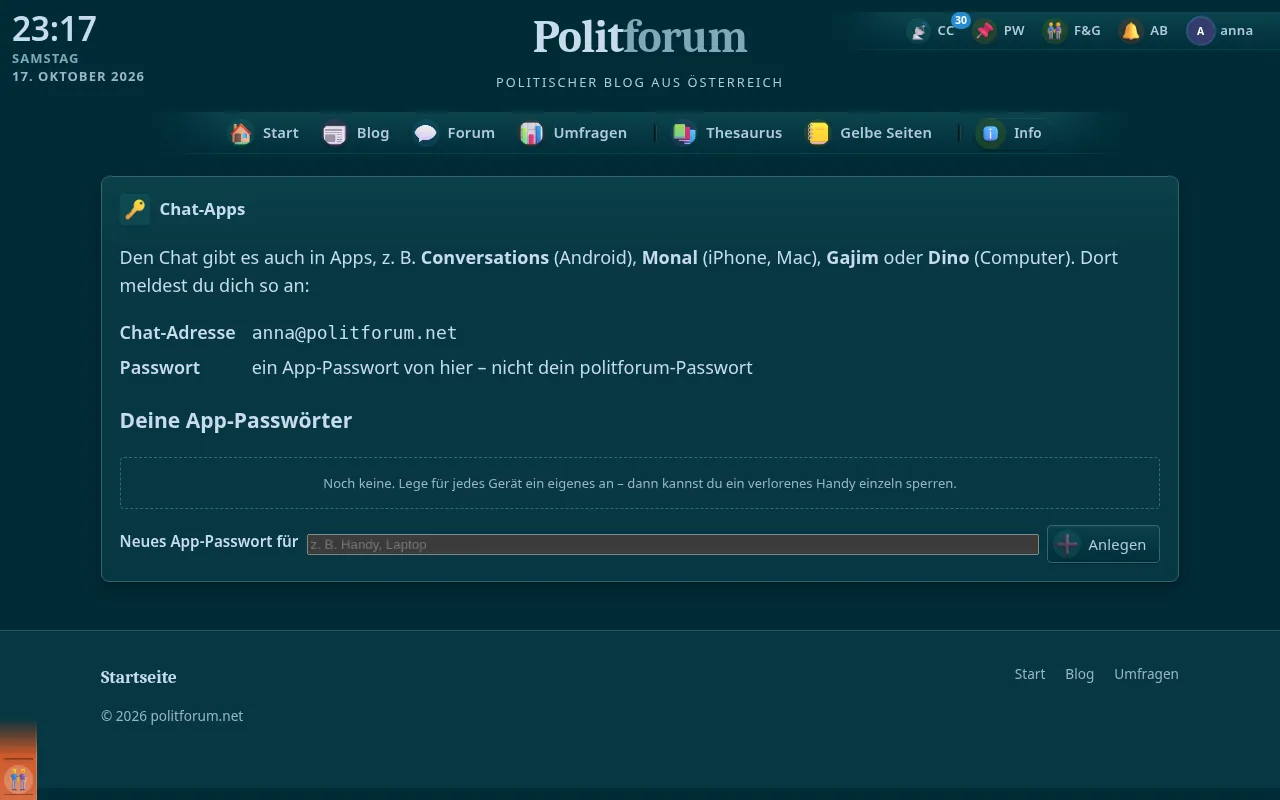Screen dimensions: 1280x800
Task: Click the Politforum site logo
Action: coord(640,37)
